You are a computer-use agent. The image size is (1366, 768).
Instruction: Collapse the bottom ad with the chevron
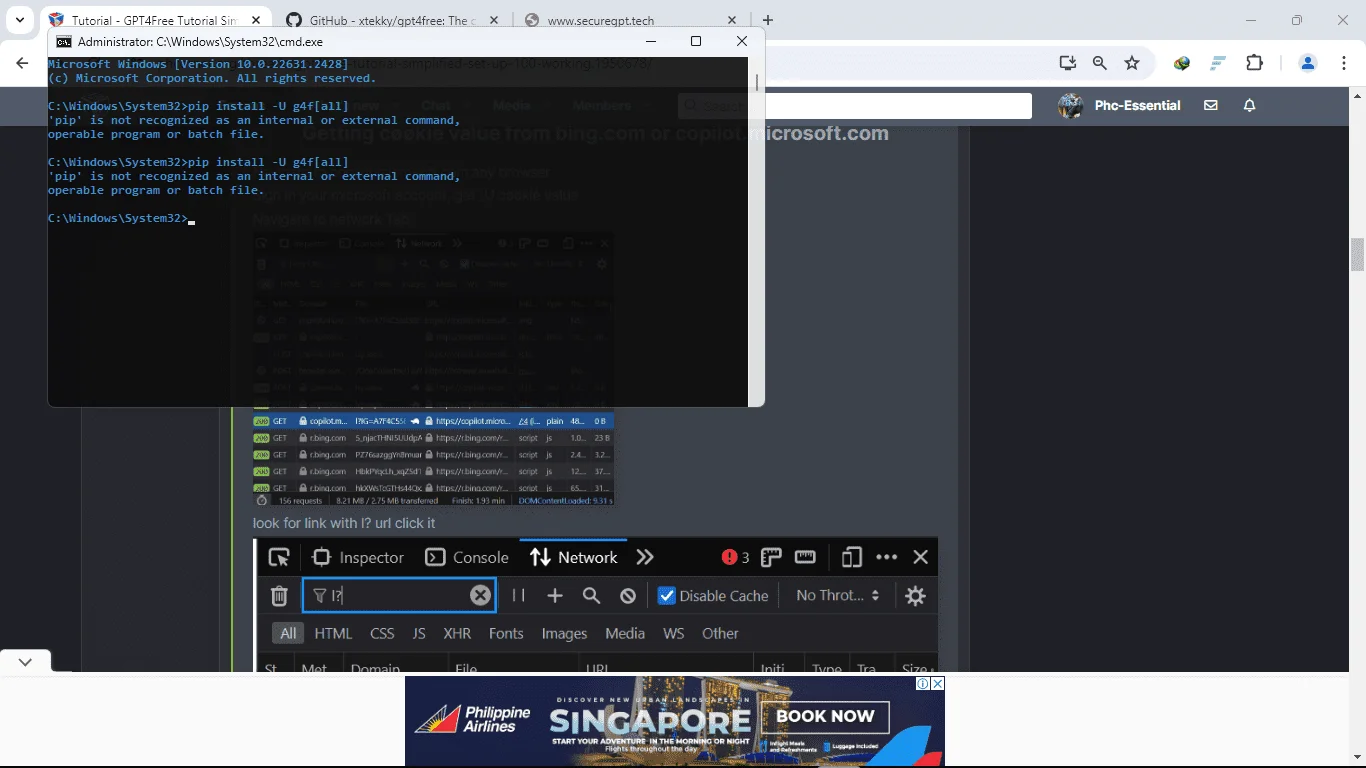(x=25, y=661)
